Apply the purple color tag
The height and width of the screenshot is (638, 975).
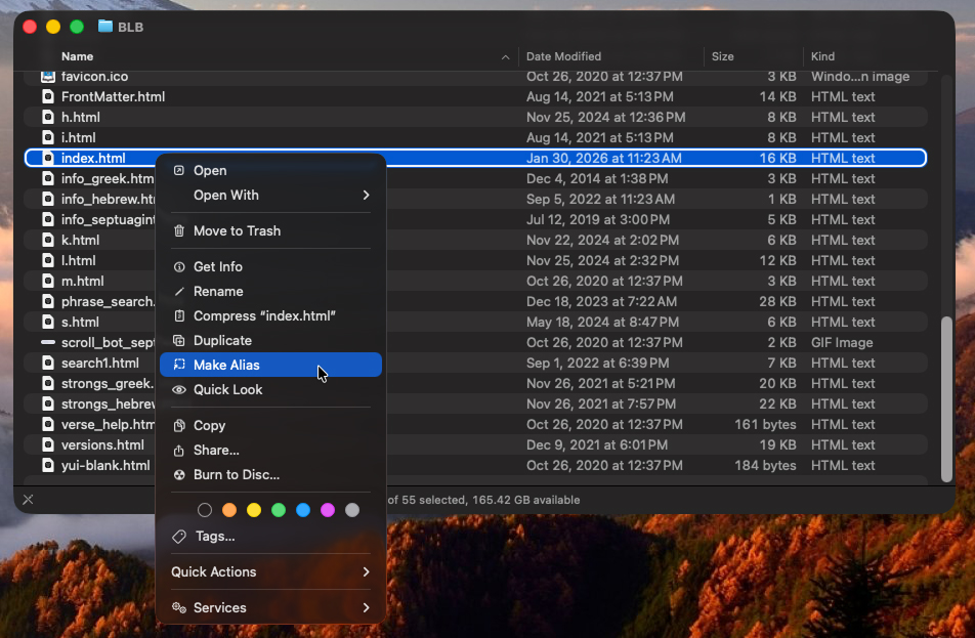click(x=328, y=511)
